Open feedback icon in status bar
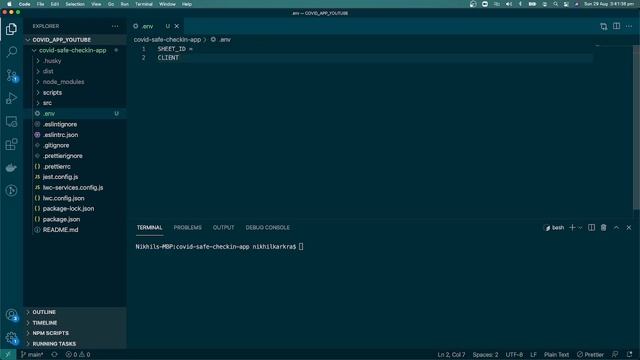640x360 pixels. click(615, 355)
